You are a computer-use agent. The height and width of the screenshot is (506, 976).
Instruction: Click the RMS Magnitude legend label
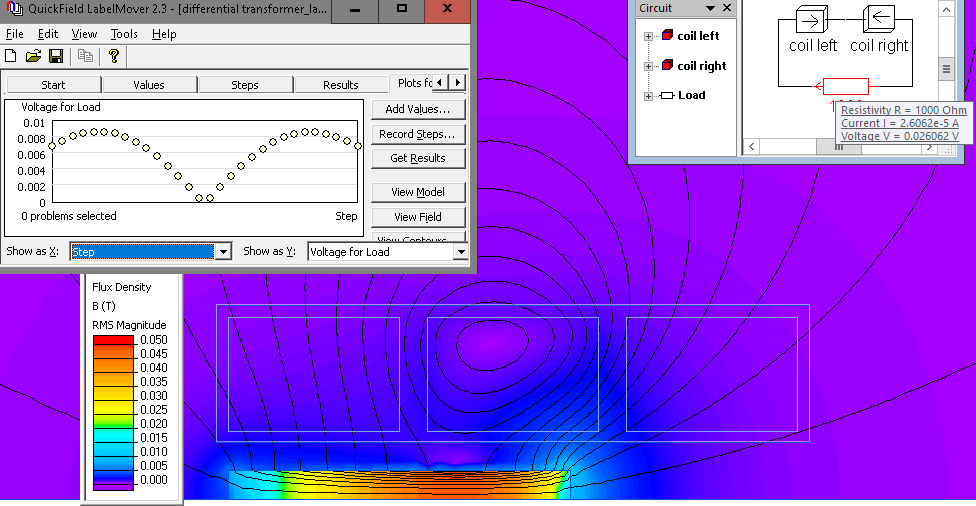click(x=129, y=325)
